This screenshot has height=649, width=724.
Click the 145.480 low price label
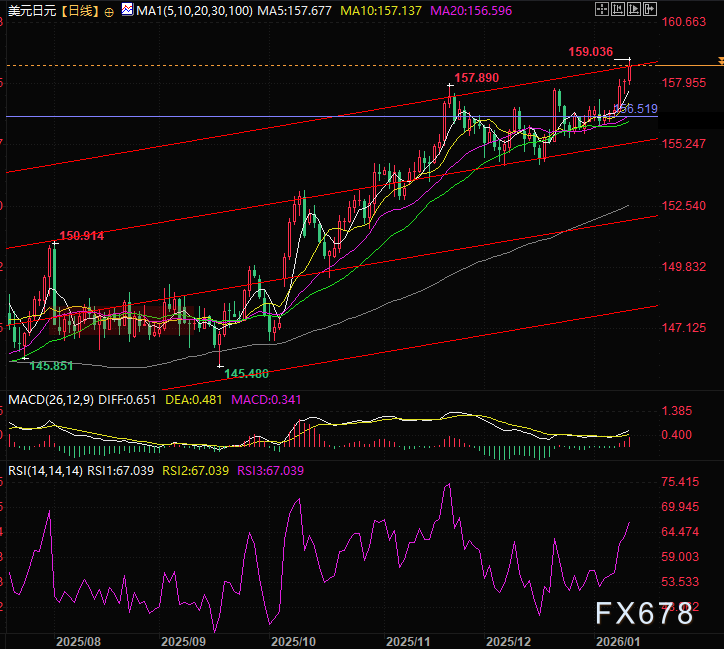tap(246, 374)
